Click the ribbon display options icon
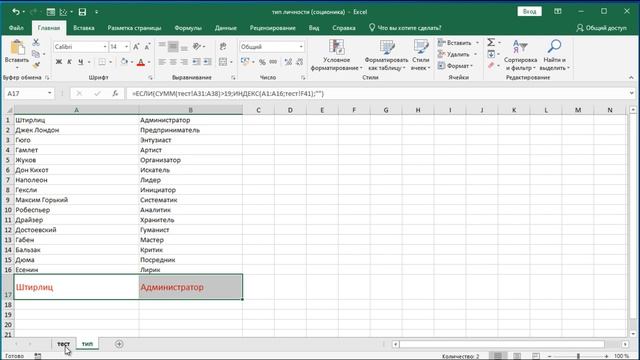The height and width of the screenshot is (360, 640). [558, 11]
